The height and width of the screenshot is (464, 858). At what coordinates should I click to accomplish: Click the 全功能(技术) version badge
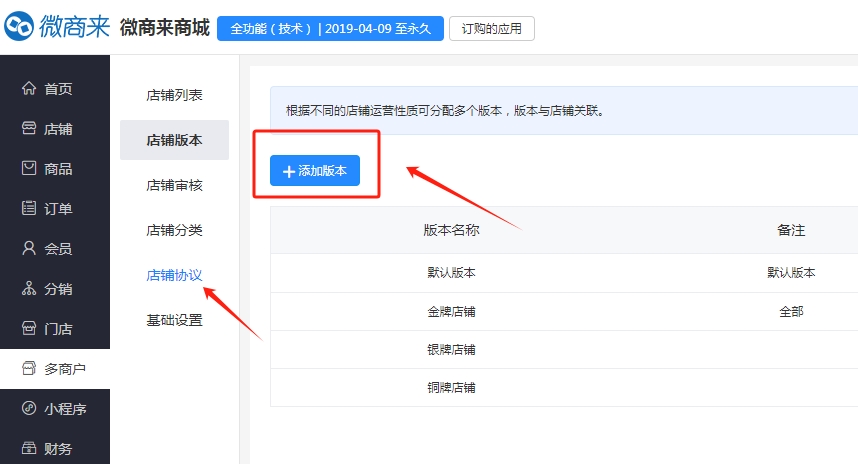click(x=329, y=28)
